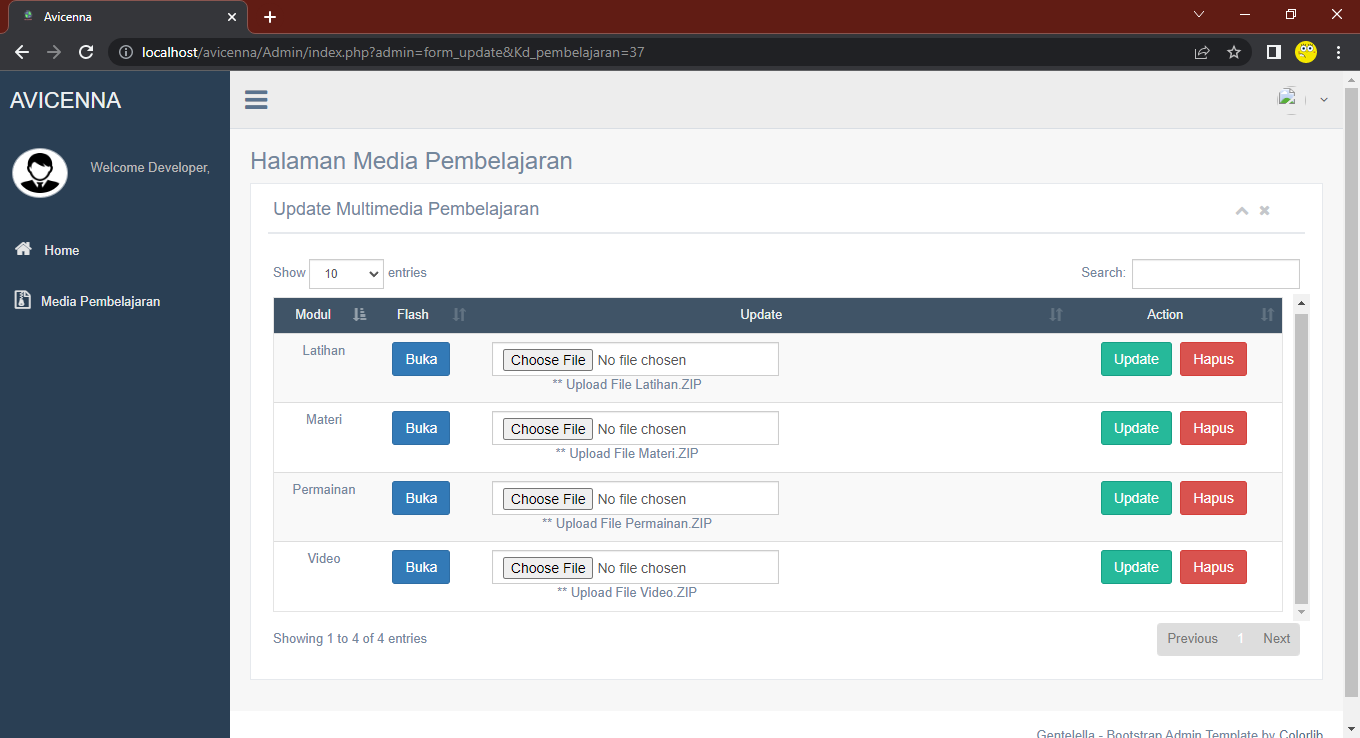
Task: Click the hamburger menu toggle icon
Action: click(256, 99)
